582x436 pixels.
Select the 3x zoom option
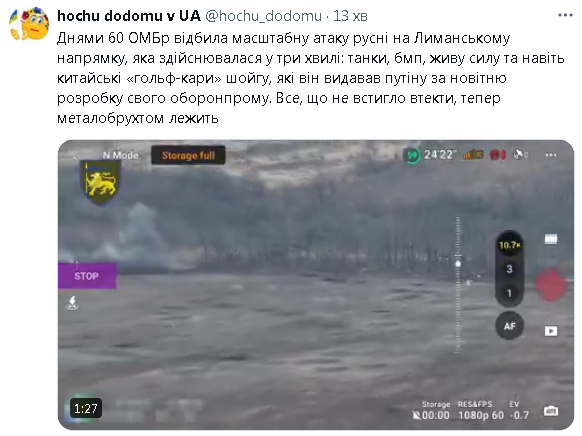(509, 269)
